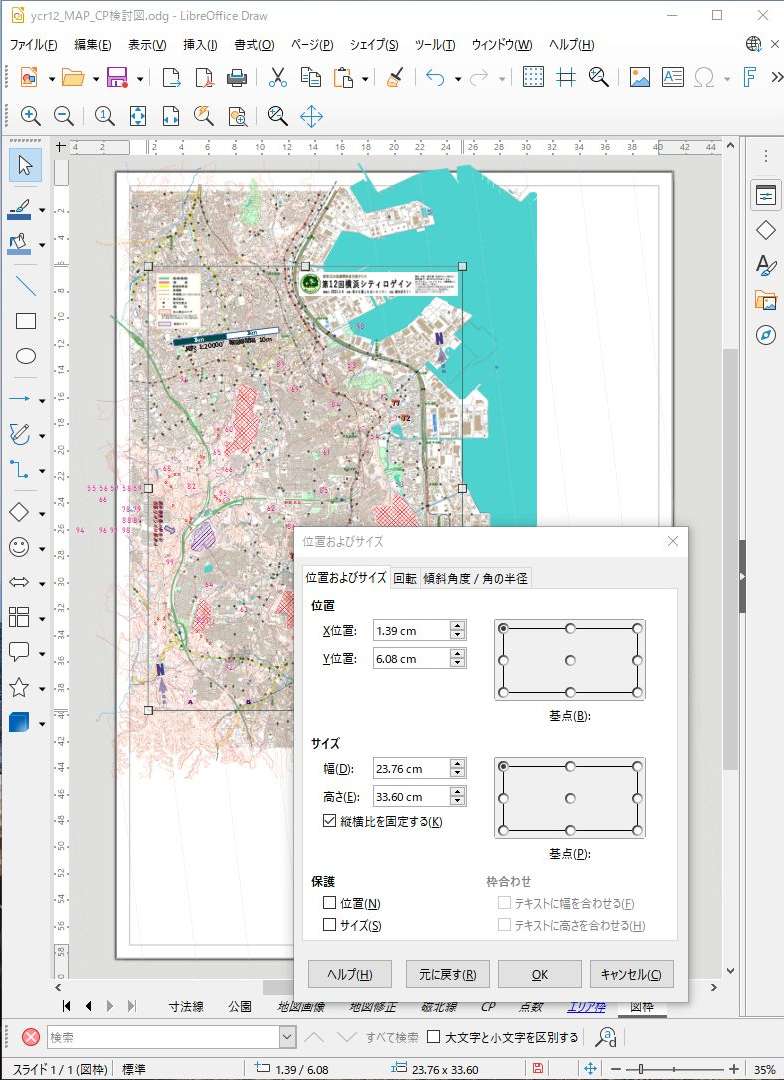Uncheck 縦横比を固定する checkbox

click(330, 821)
